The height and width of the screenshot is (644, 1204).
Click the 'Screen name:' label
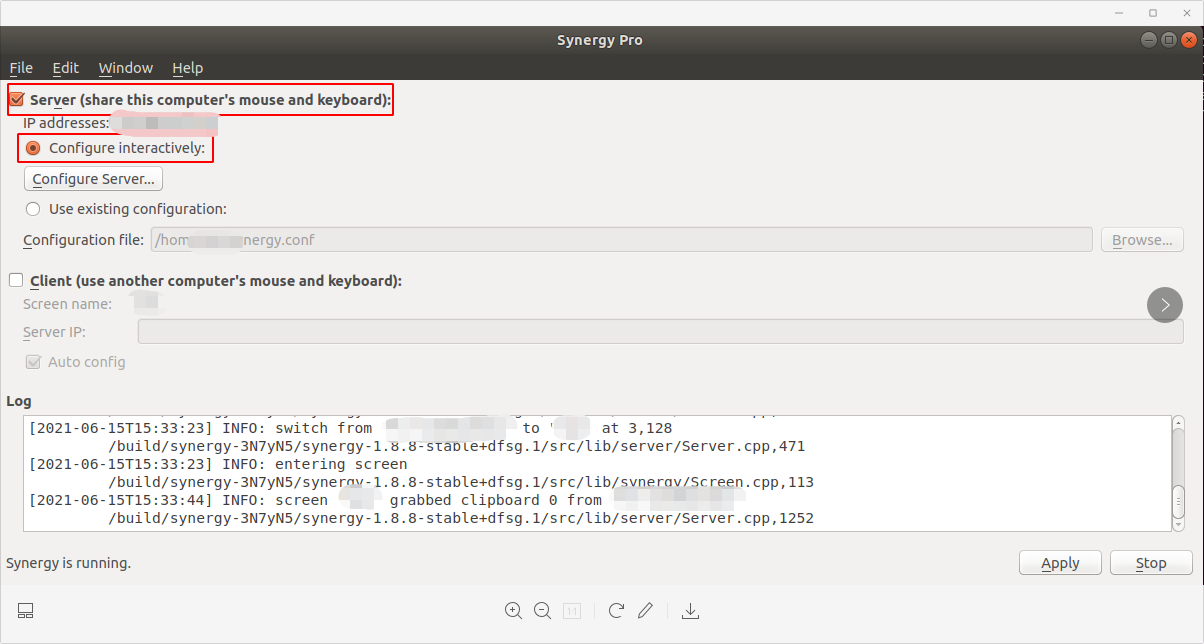coord(67,304)
